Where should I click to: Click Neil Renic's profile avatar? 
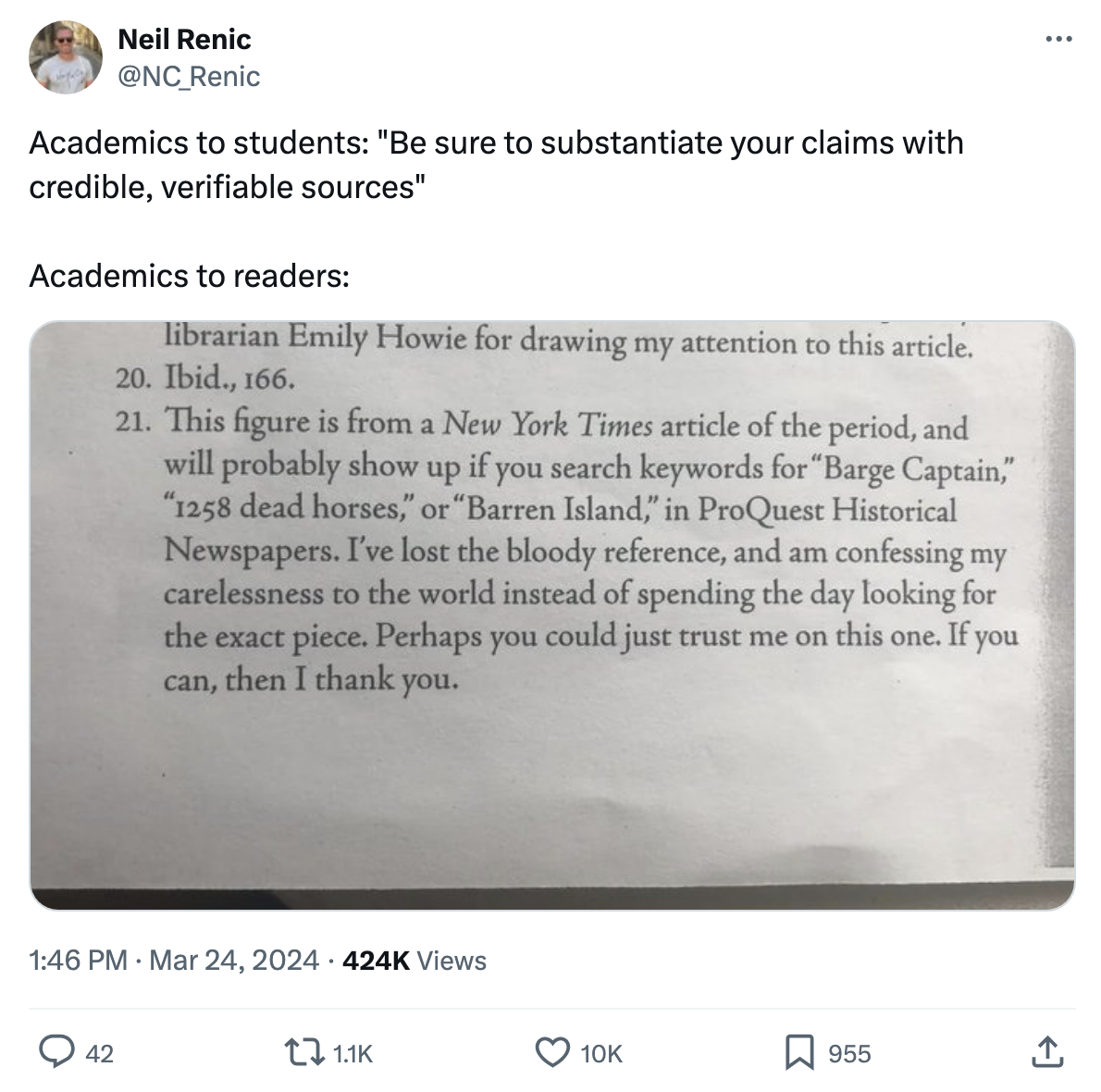pos(66,57)
